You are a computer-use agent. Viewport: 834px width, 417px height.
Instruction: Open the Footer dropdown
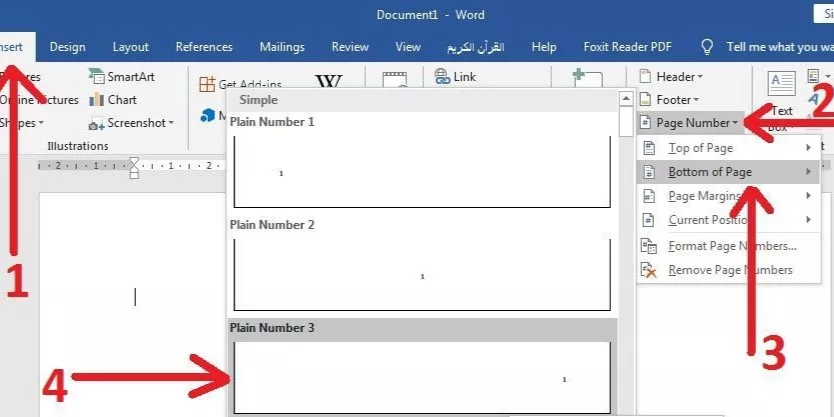point(669,99)
